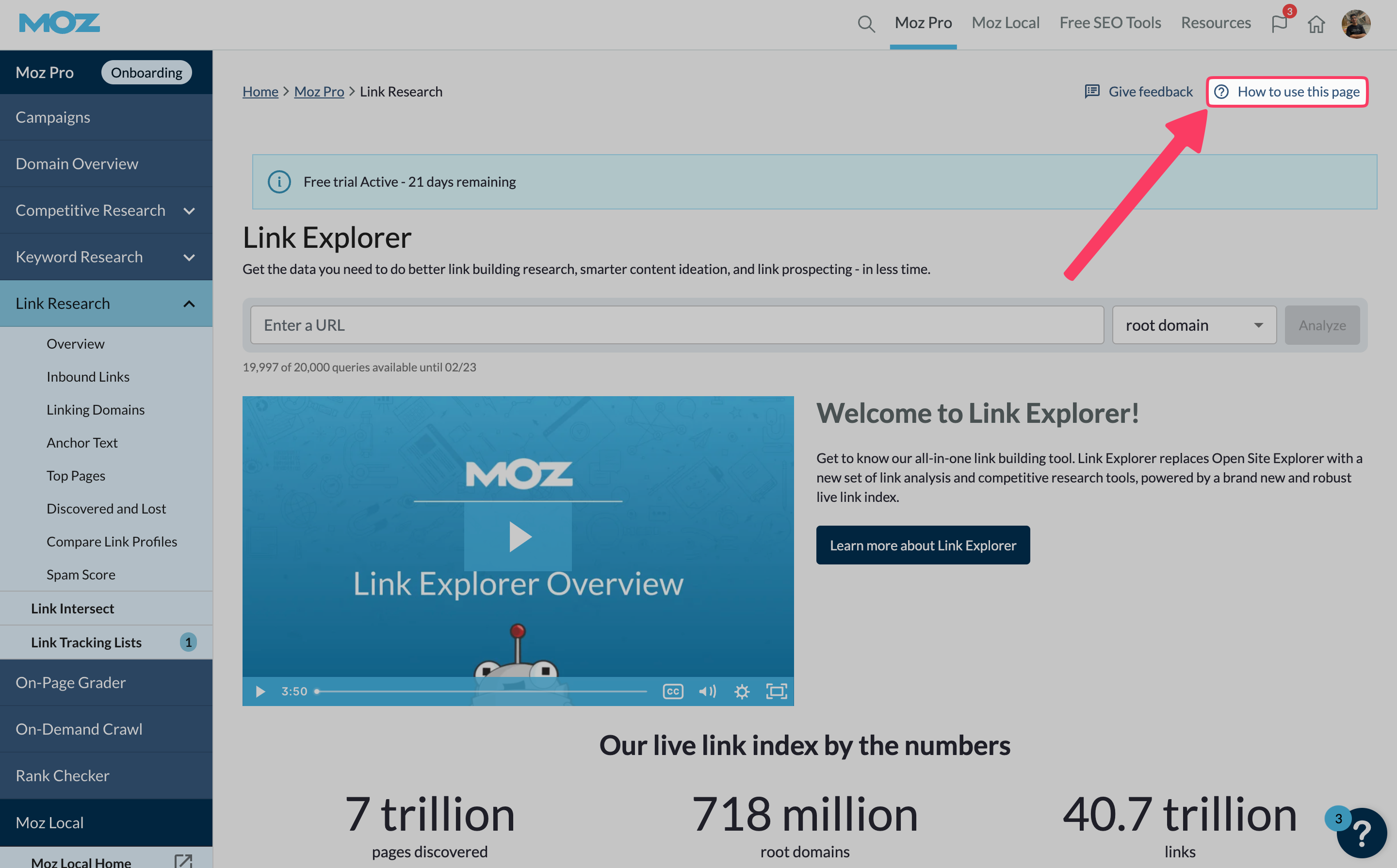Open Anchor Text in sidebar
Image resolution: width=1397 pixels, height=868 pixels.
click(82, 443)
